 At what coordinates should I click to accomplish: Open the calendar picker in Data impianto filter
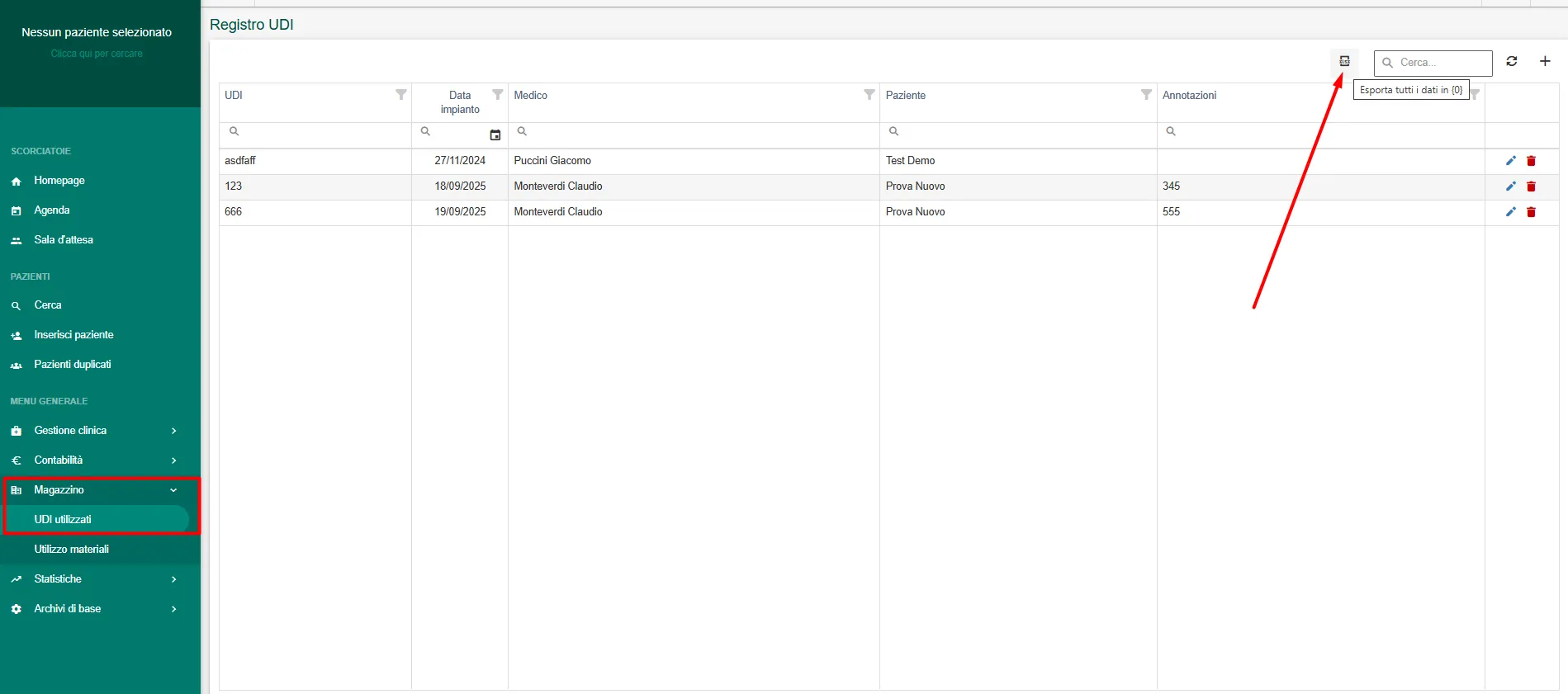coord(495,135)
